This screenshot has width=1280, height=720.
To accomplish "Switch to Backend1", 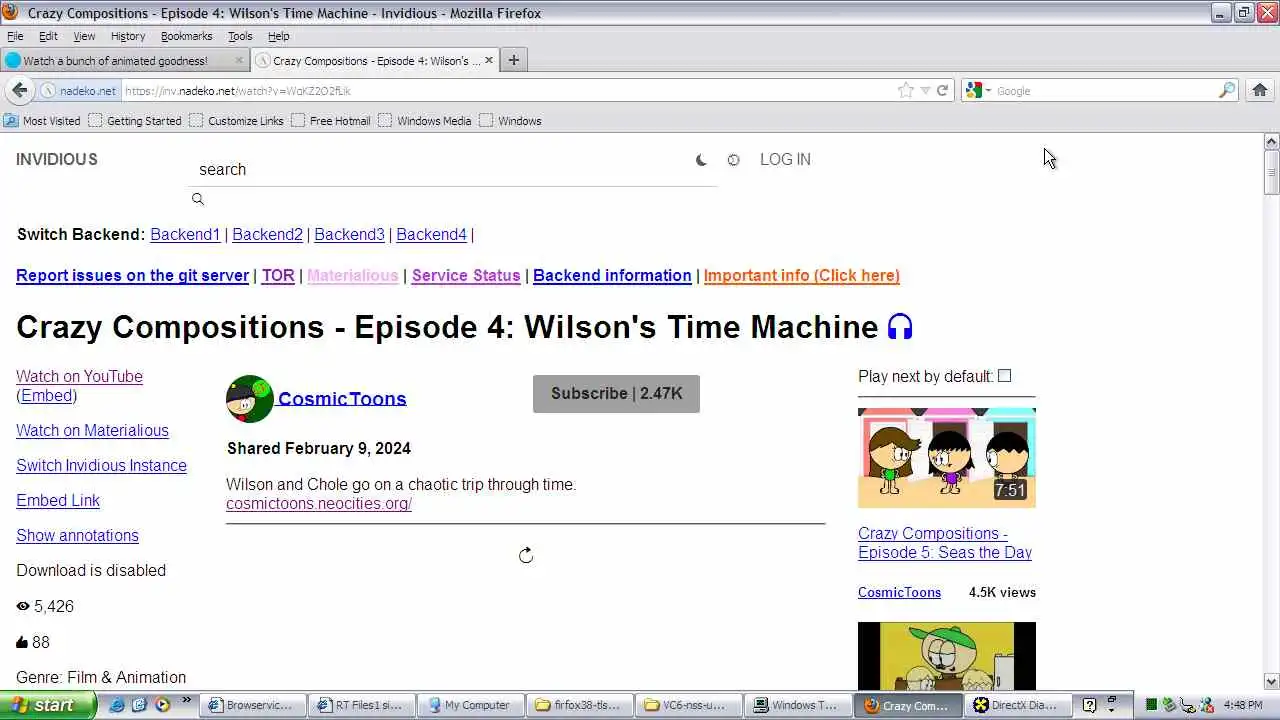I will tap(185, 234).
